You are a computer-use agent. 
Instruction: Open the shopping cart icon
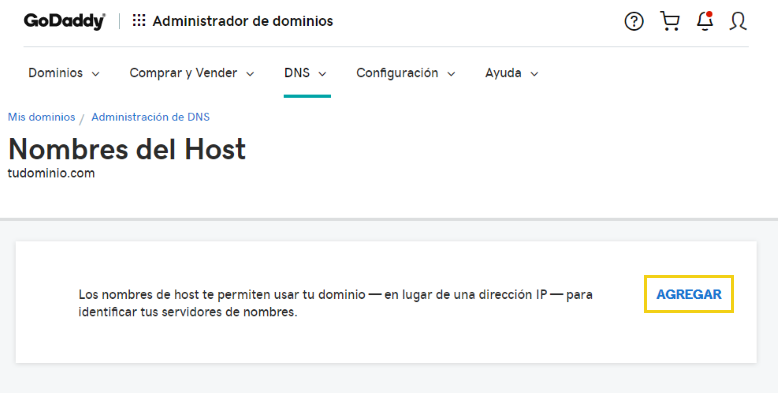tap(670, 21)
